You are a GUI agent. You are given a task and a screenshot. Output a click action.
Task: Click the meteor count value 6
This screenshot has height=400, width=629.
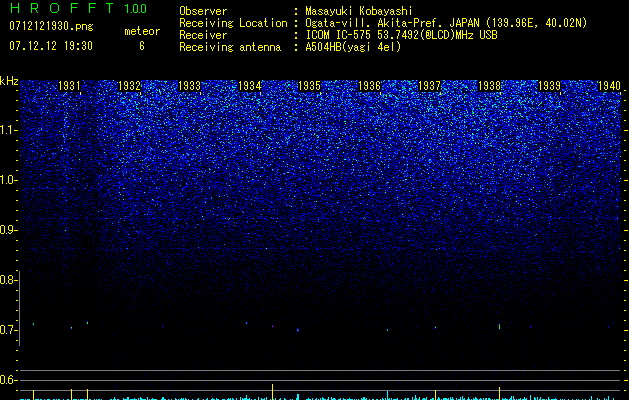pos(142,46)
